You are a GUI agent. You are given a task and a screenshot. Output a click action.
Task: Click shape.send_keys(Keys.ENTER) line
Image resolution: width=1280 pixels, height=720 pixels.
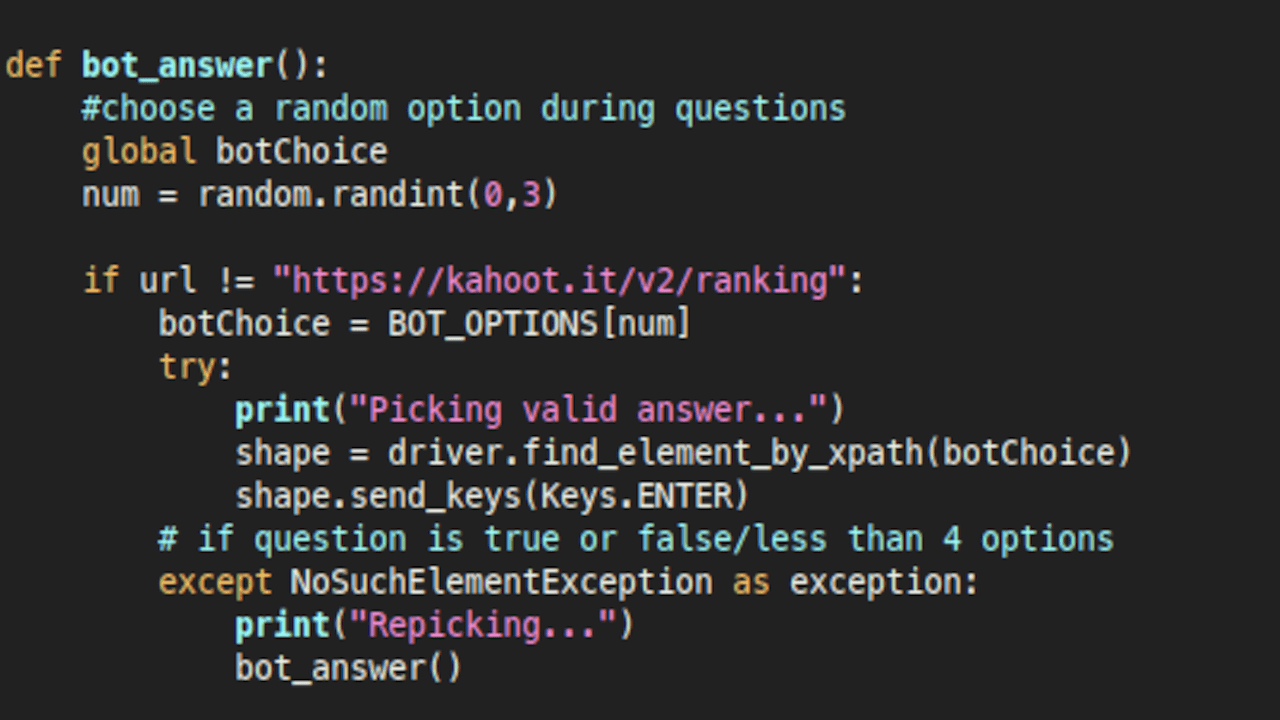click(492, 496)
